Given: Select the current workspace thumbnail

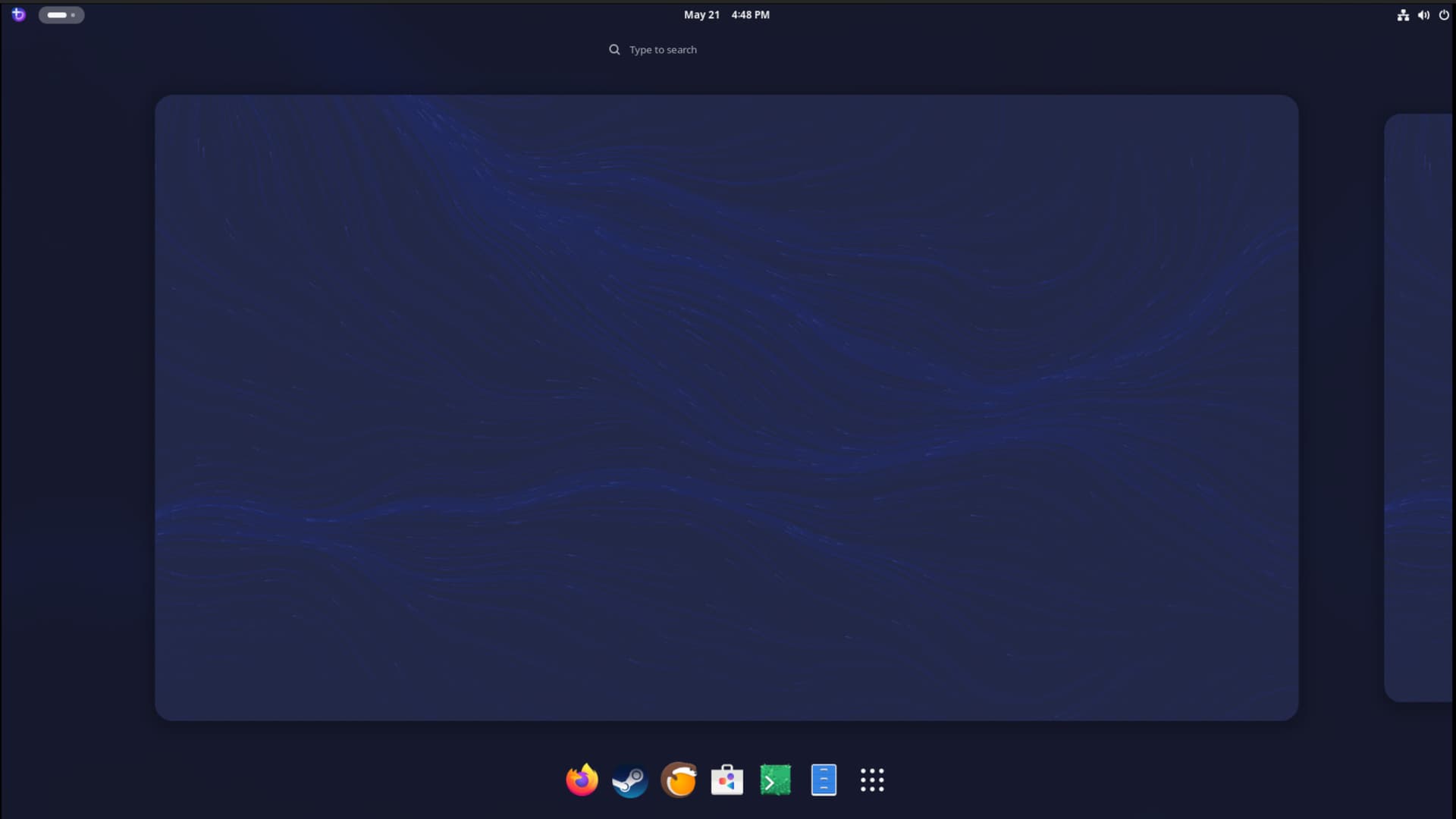Looking at the screenshot, I should 726,408.
